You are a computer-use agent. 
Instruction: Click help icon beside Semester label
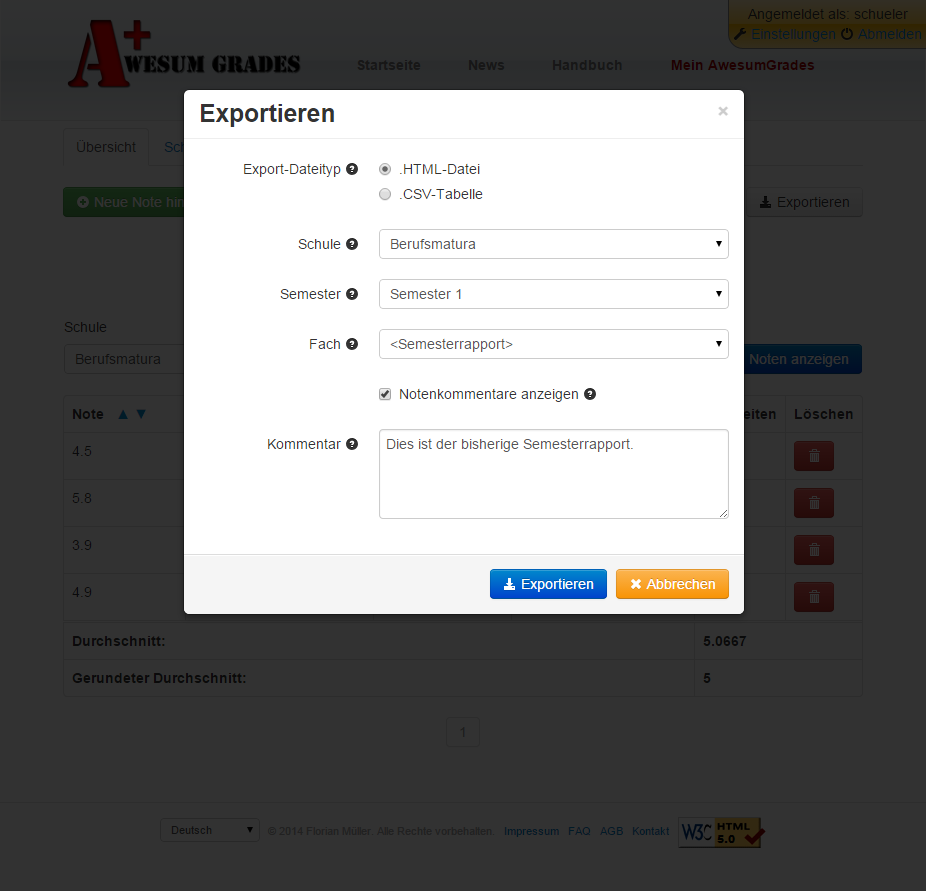pyautogui.click(x=352, y=294)
